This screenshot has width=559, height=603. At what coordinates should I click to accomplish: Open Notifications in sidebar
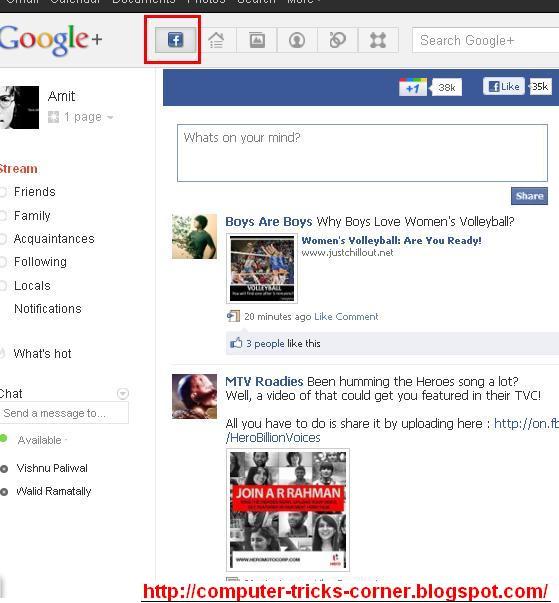click(x=48, y=309)
